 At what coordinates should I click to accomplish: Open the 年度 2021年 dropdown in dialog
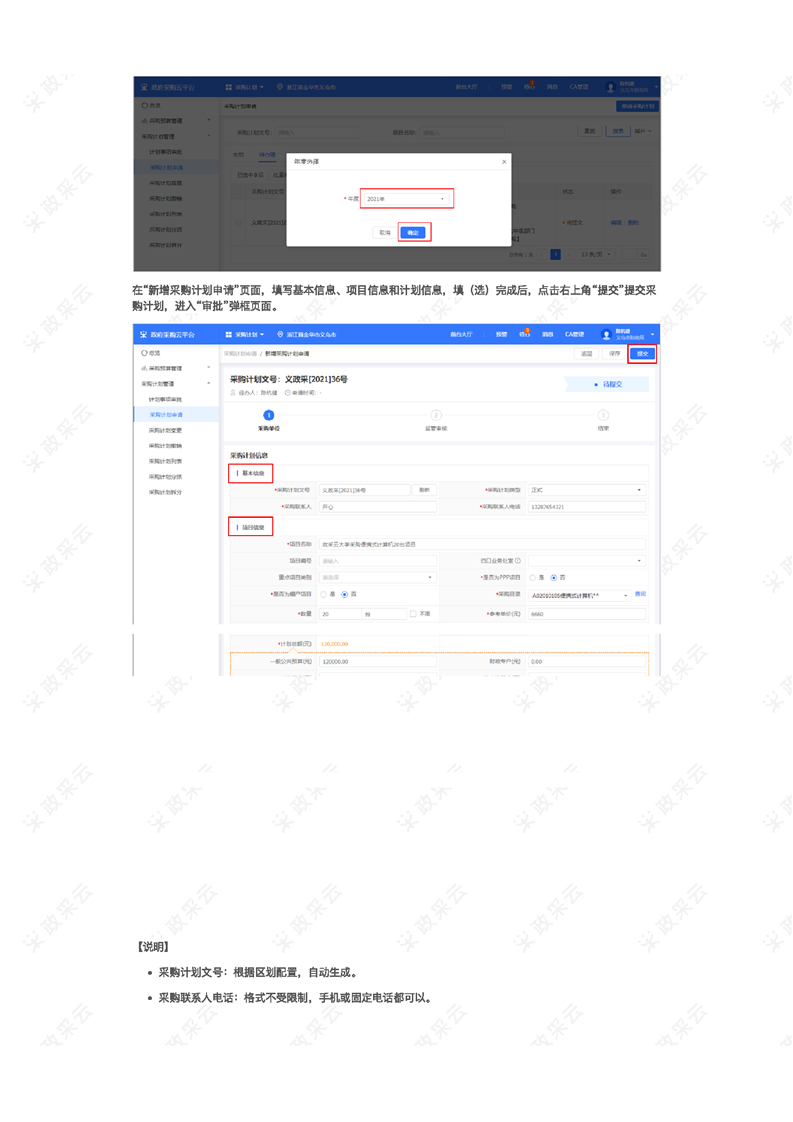(x=406, y=199)
